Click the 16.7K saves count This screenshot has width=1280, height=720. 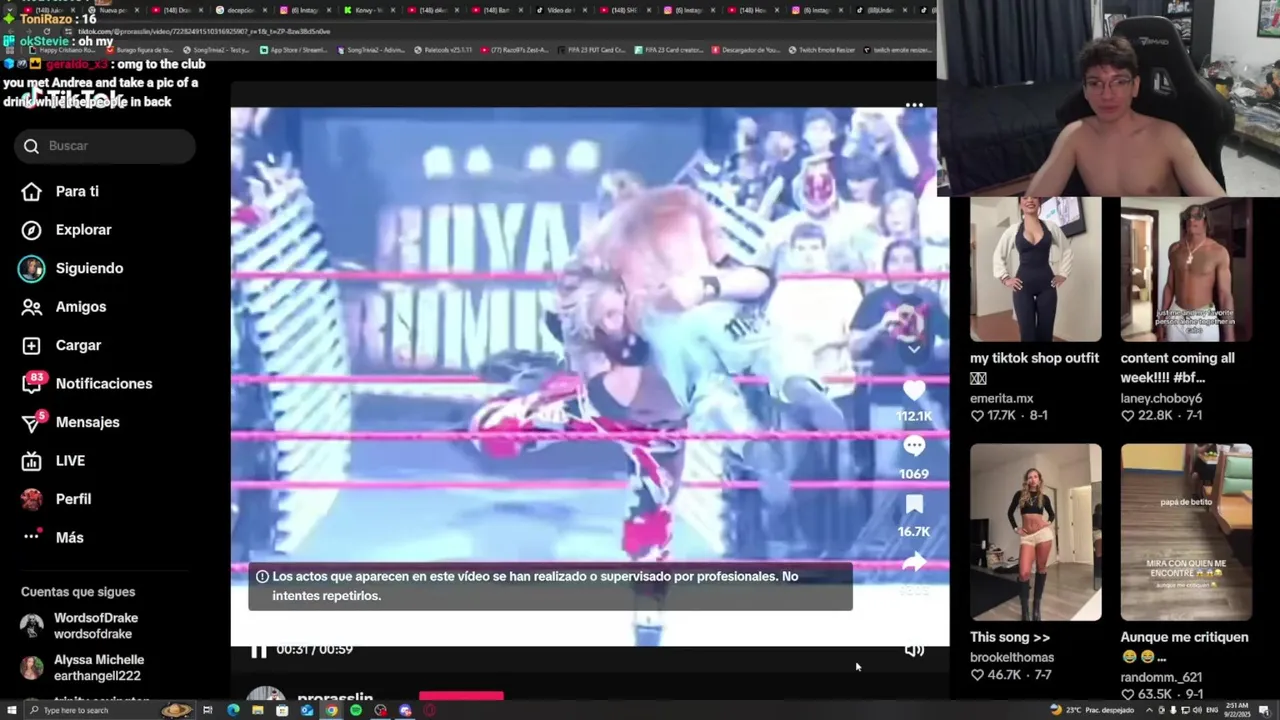(x=914, y=532)
